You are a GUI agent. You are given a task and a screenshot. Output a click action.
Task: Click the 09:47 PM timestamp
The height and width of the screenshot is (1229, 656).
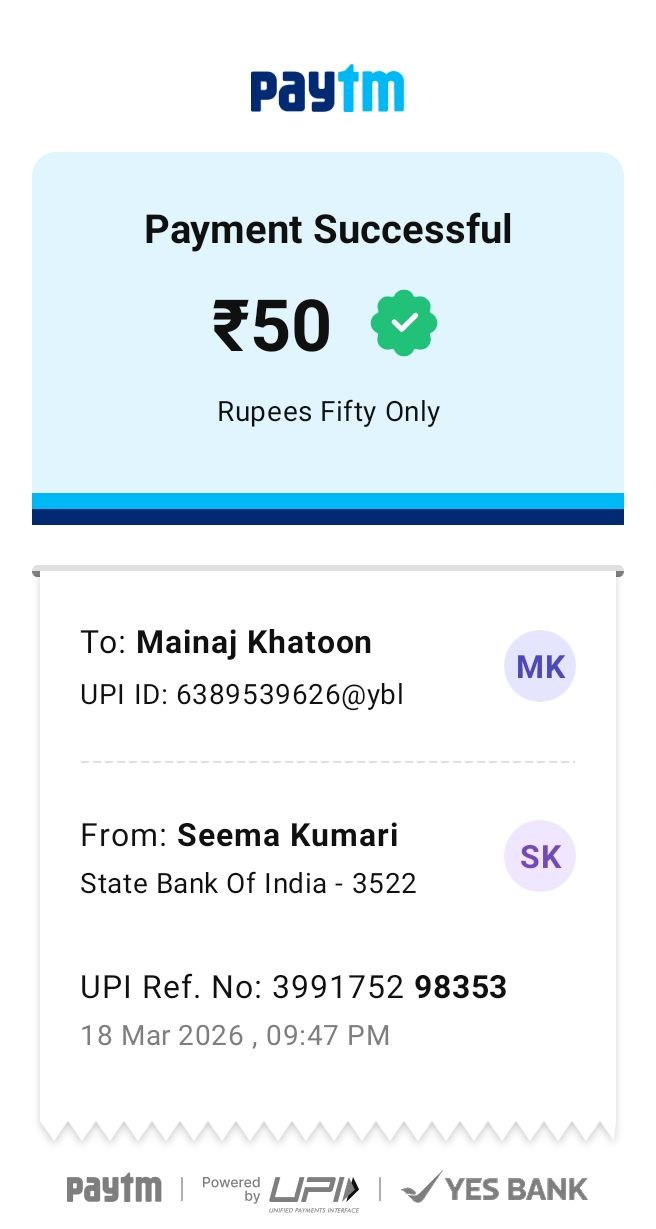pyautogui.click(x=328, y=1035)
